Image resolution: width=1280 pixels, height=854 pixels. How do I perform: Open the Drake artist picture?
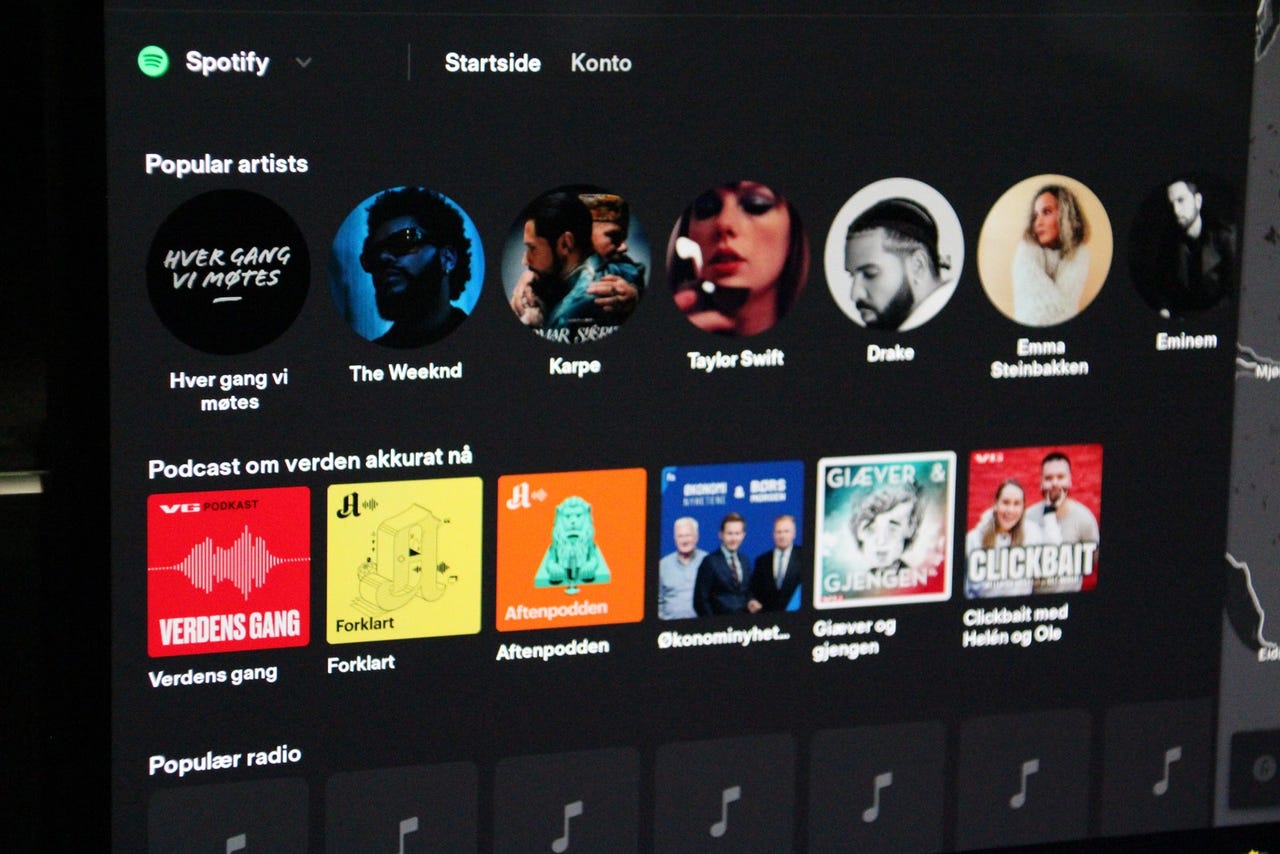tap(893, 254)
